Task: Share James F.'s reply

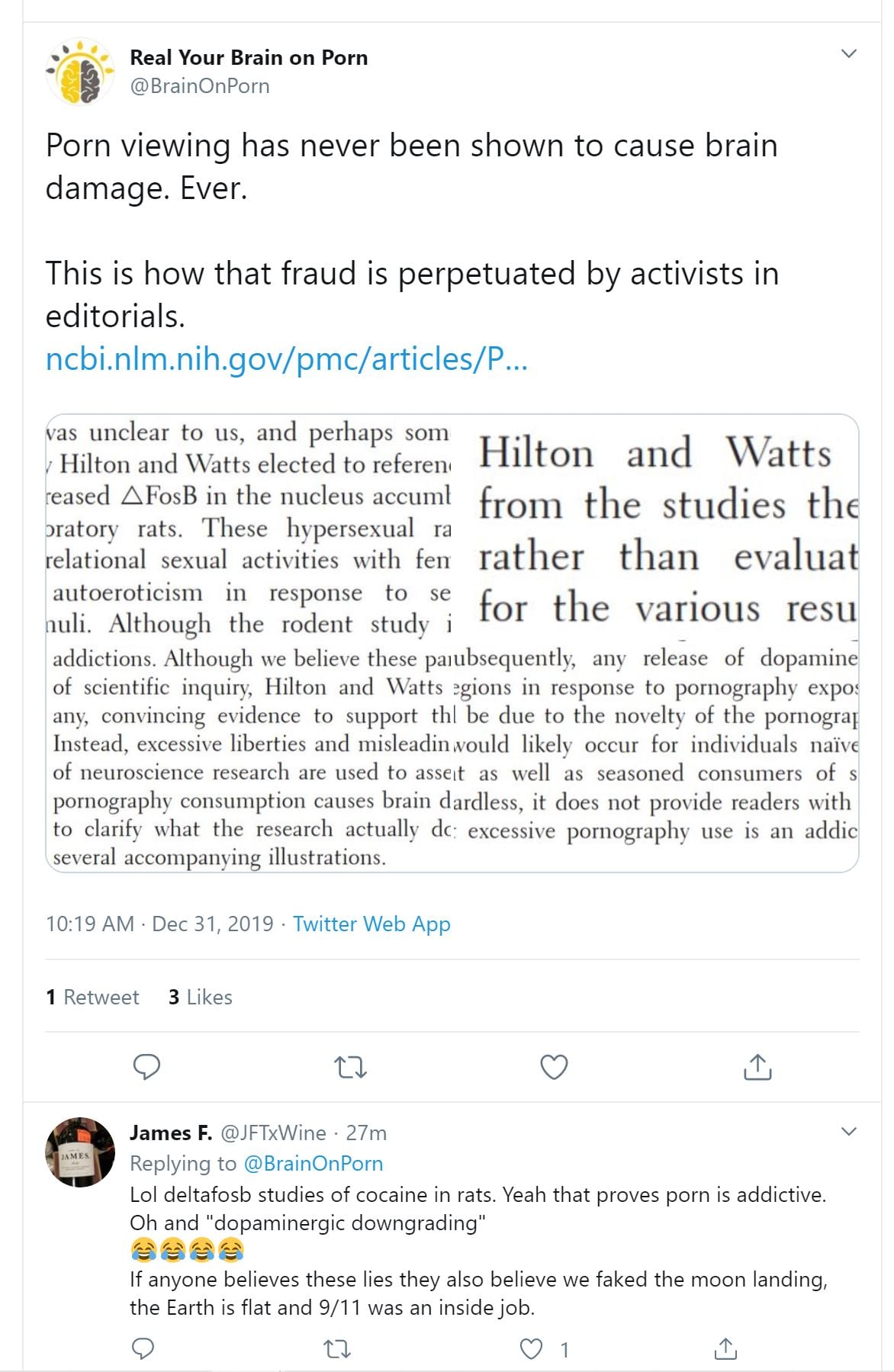Action: point(725,1349)
